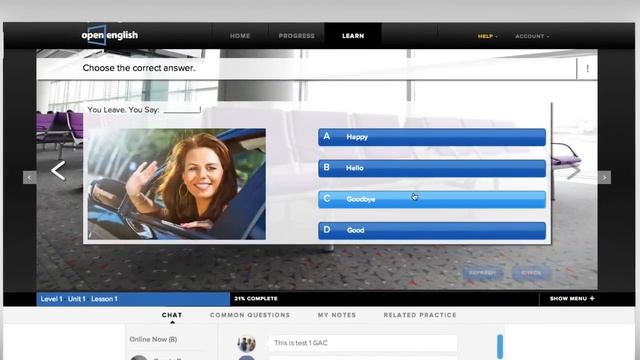640x360 pixels.
Task: Choose answer B Hello
Action: pyautogui.click(x=432, y=168)
